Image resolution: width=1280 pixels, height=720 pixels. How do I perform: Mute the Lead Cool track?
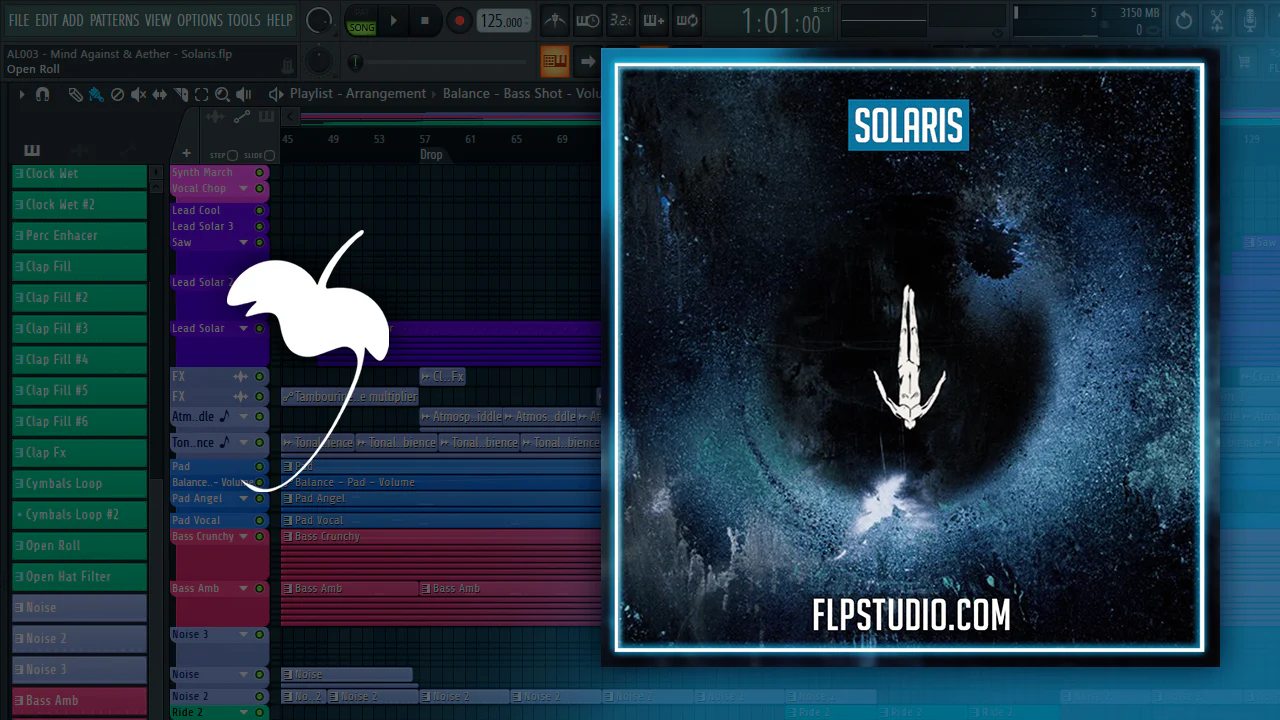coord(259,211)
